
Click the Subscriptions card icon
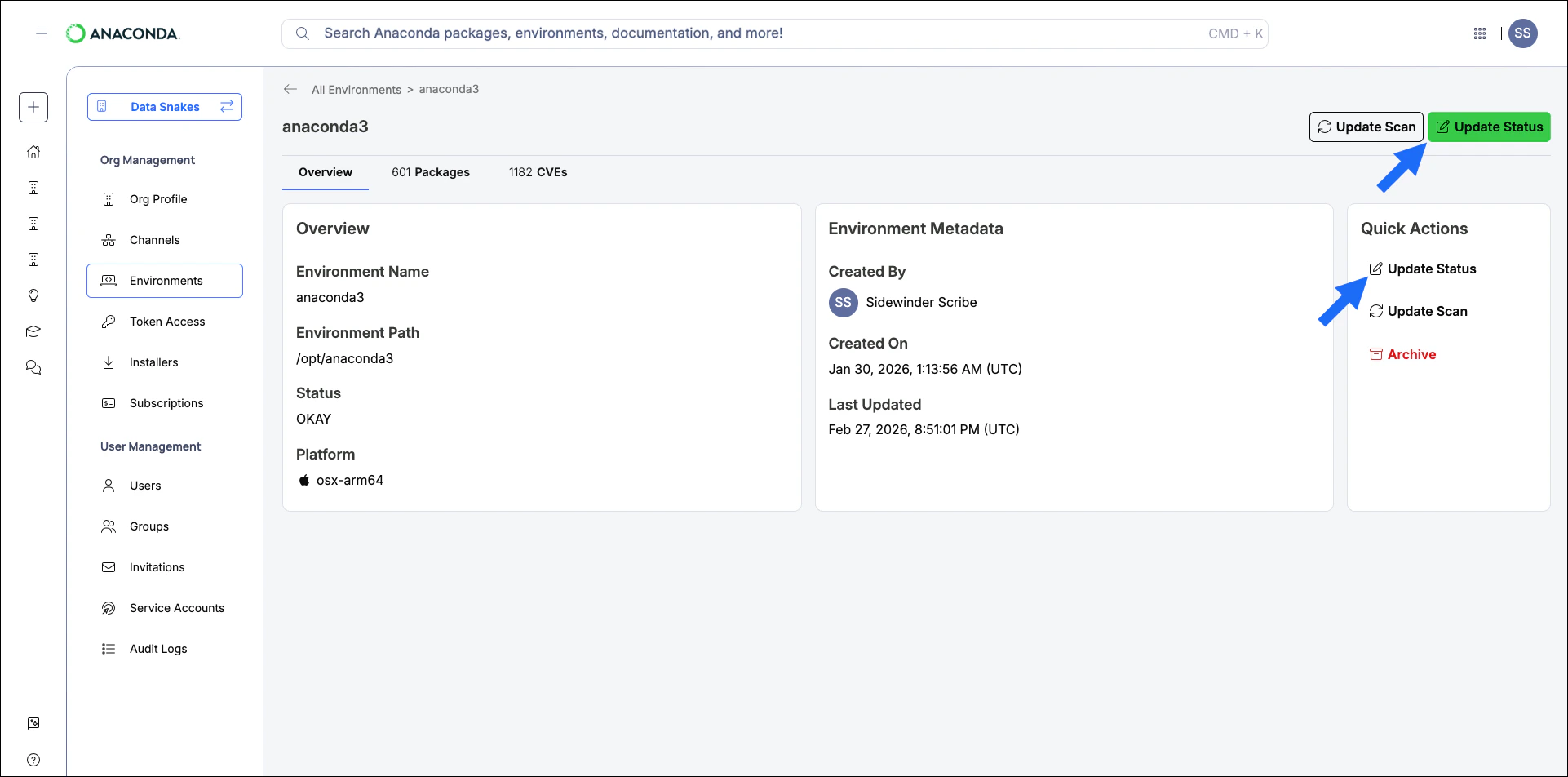(x=109, y=403)
